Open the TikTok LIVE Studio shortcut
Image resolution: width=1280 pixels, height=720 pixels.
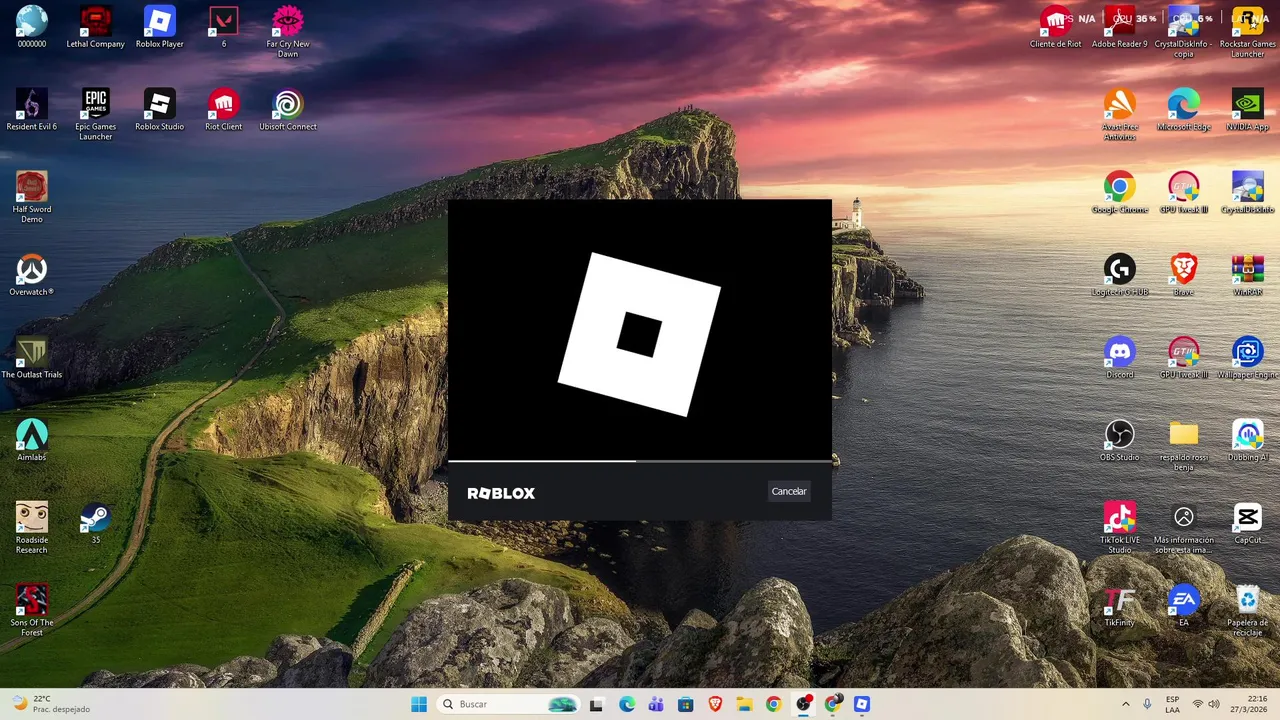(1120, 527)
